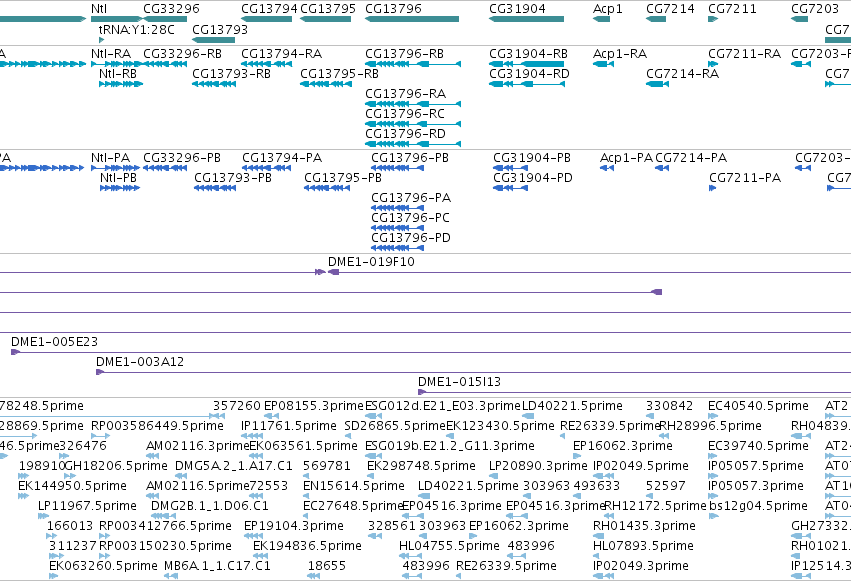The image size is (851, 581).
Task: Click the CG13794-PA protein label
Action: coord(282,158)
